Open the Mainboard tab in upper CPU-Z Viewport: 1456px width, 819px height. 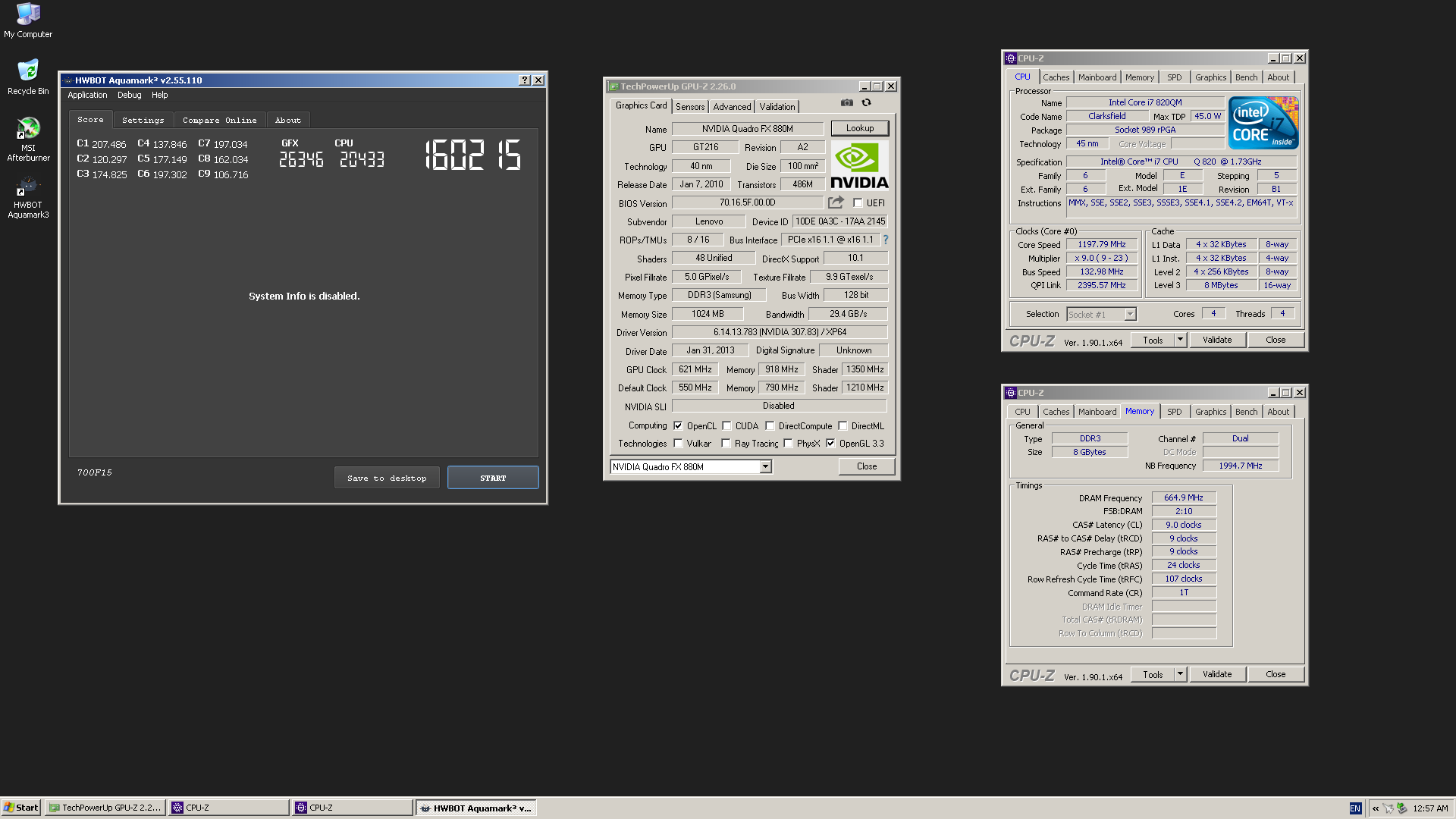tap(1097, 77)
